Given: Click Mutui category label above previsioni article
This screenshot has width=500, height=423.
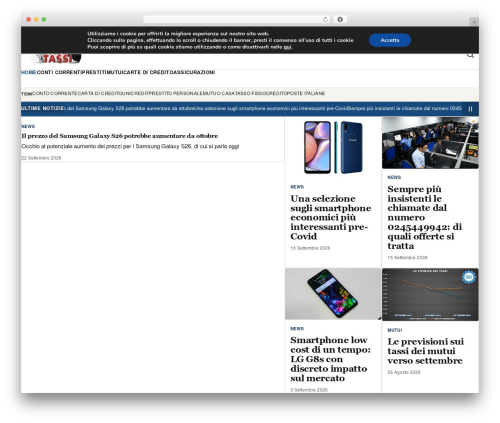Looking at the screenshot, I should click(x=395, y=330).
